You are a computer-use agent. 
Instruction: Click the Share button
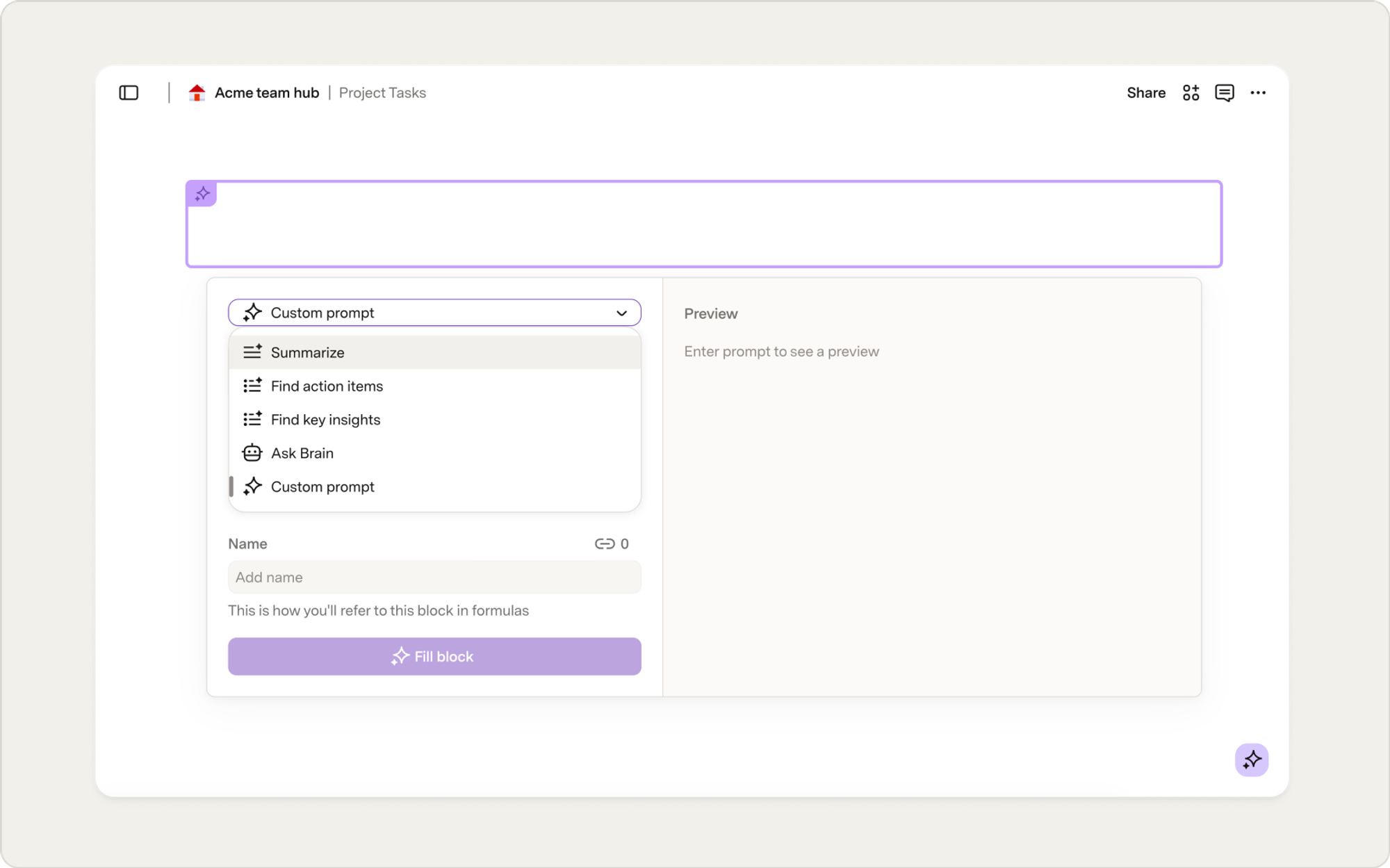(x=1146, y=92)
